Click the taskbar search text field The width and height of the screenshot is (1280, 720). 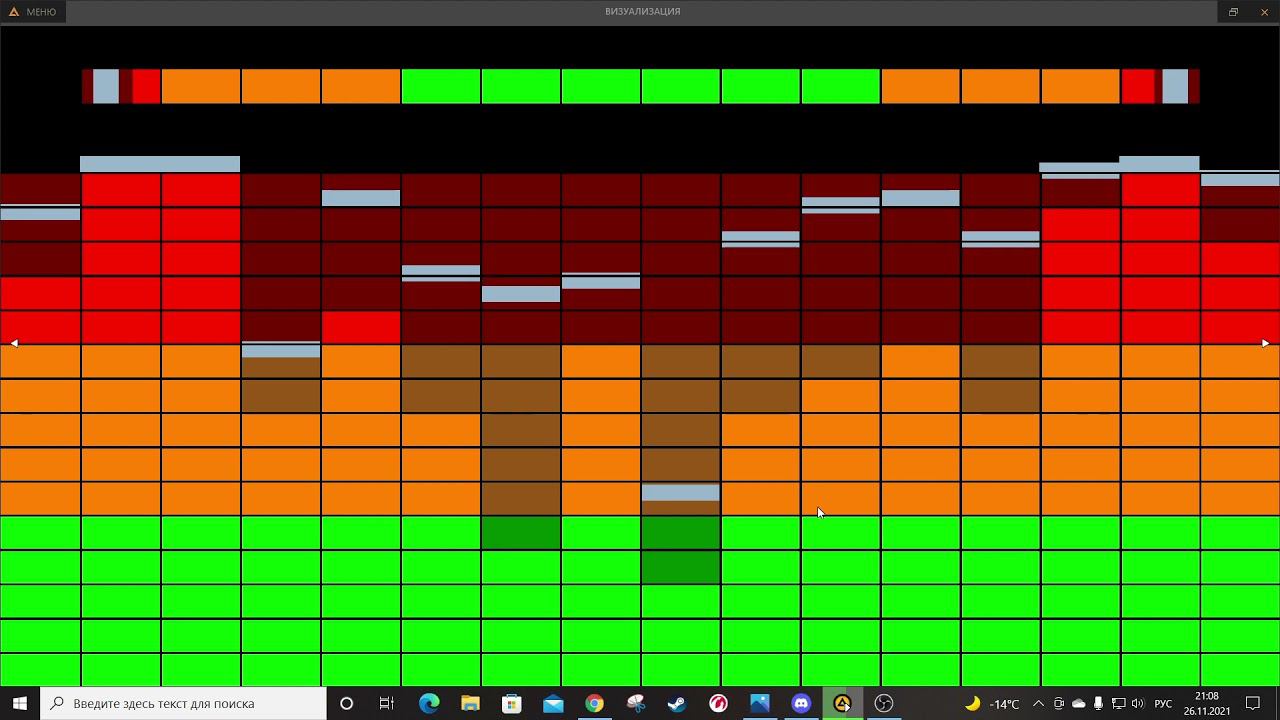pos(184,703)
